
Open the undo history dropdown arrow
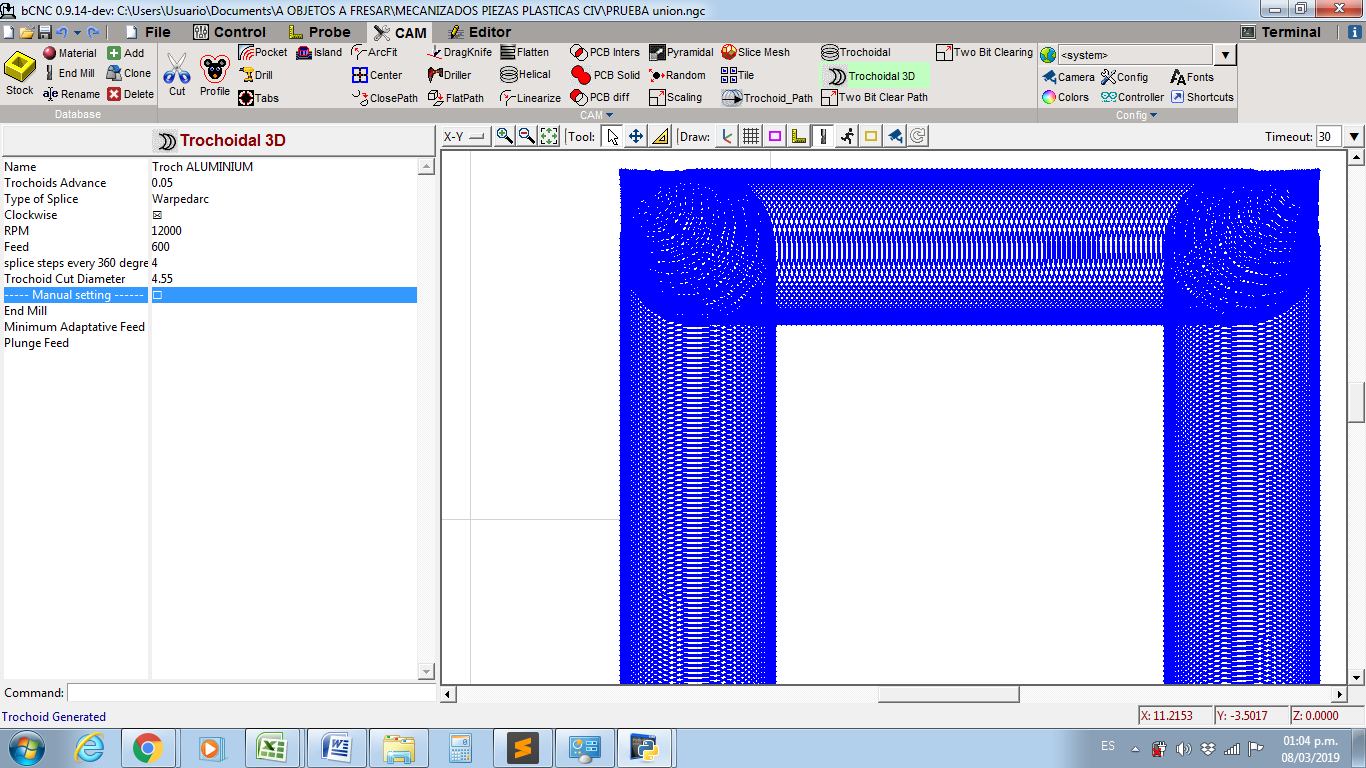tap(77, 32)
